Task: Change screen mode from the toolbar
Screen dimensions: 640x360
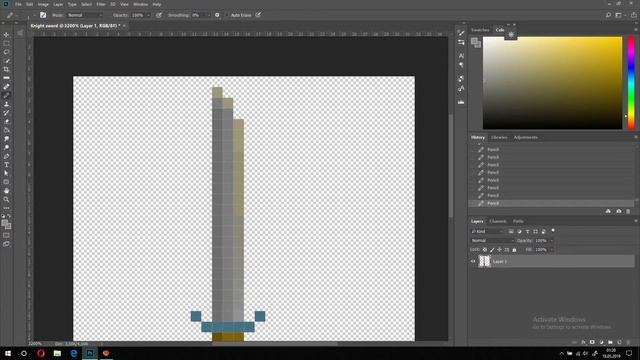Action: [6, 244]
